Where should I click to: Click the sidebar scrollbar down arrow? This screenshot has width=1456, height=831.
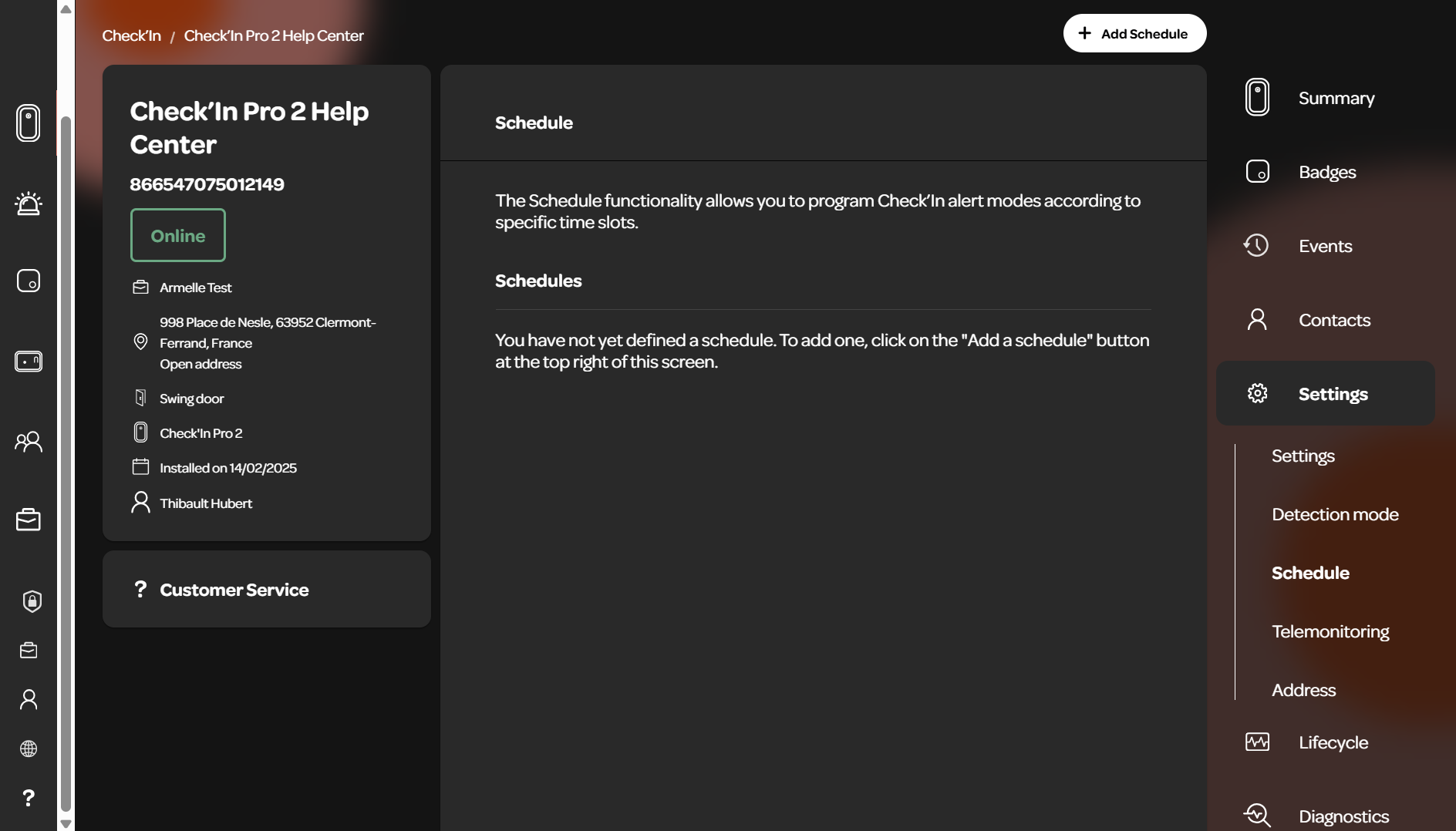coord(66,823)
